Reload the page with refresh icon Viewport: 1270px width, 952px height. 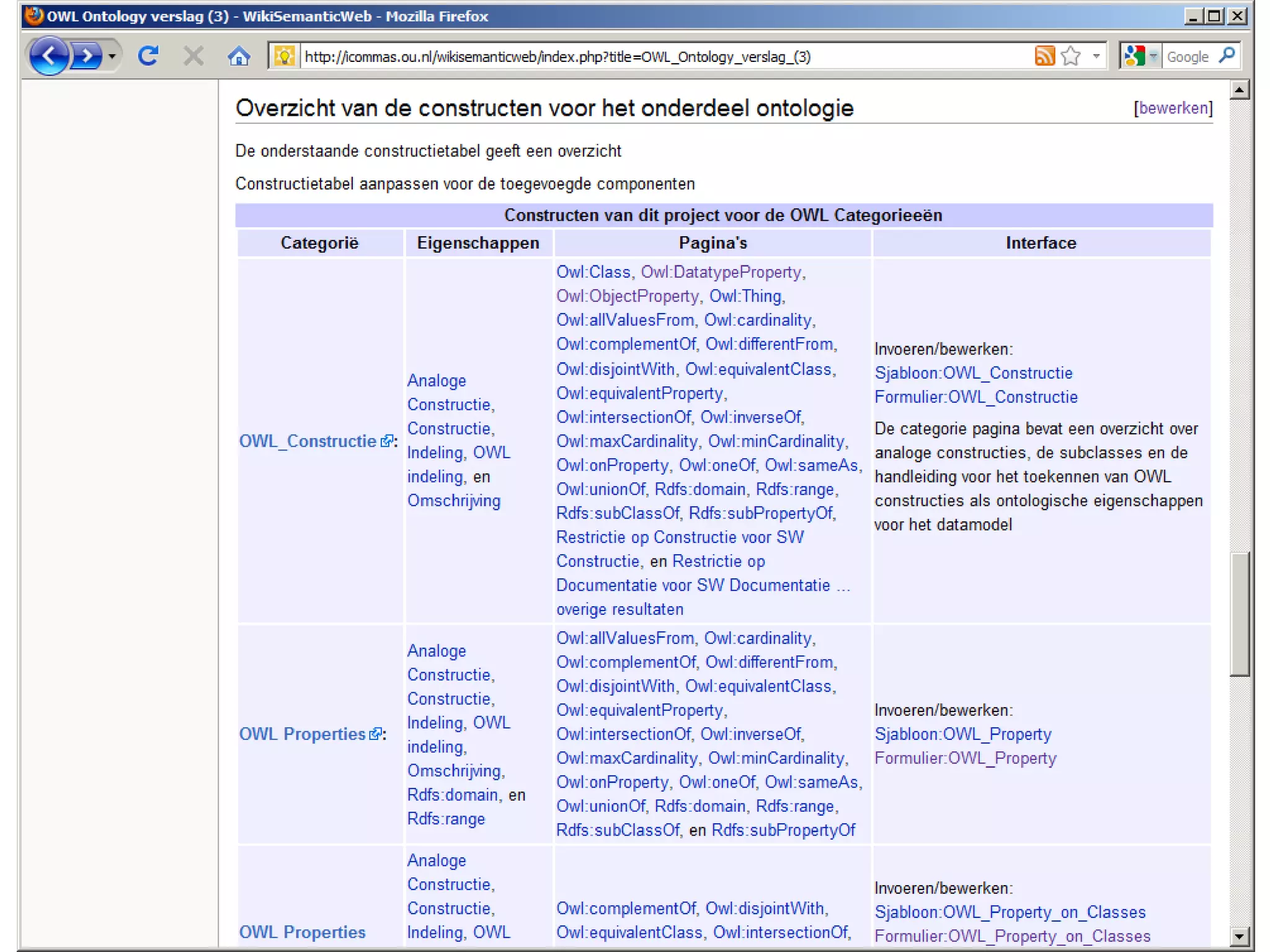(148, 56)
